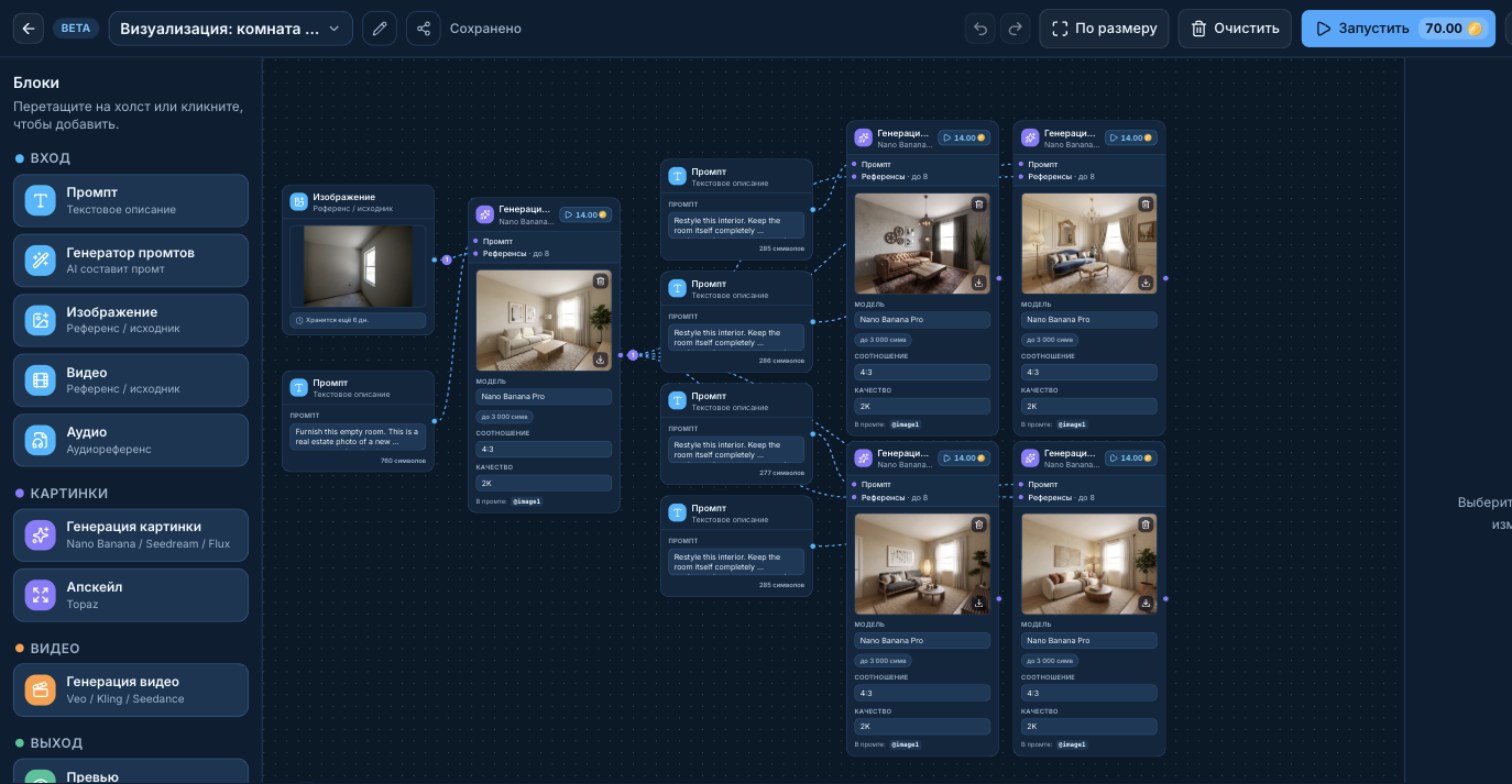1512x784 pixels.
Task: Add the "Аудио" block
Action: pyautogui.click(x=131, y=440)
